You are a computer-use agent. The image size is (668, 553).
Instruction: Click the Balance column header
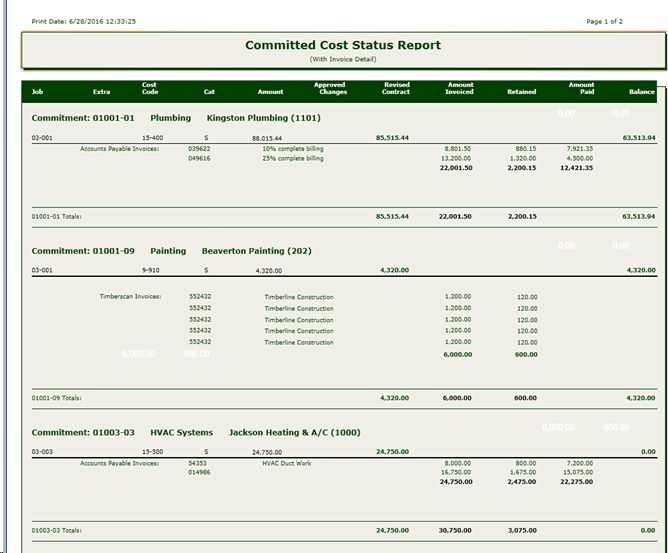642,92
